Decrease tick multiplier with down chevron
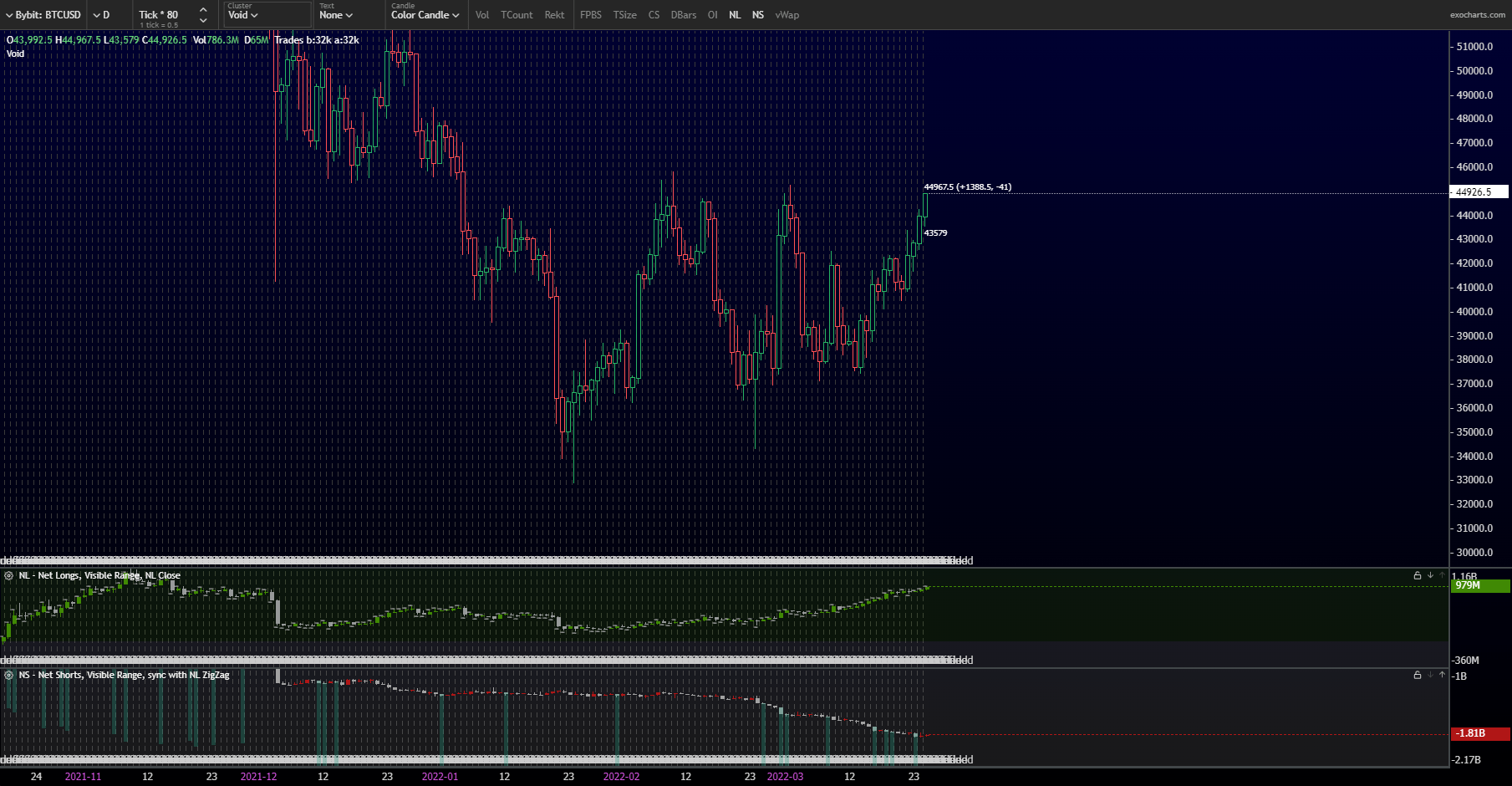This screenshot has height=786, width=1512. click(x=203, y=20)
